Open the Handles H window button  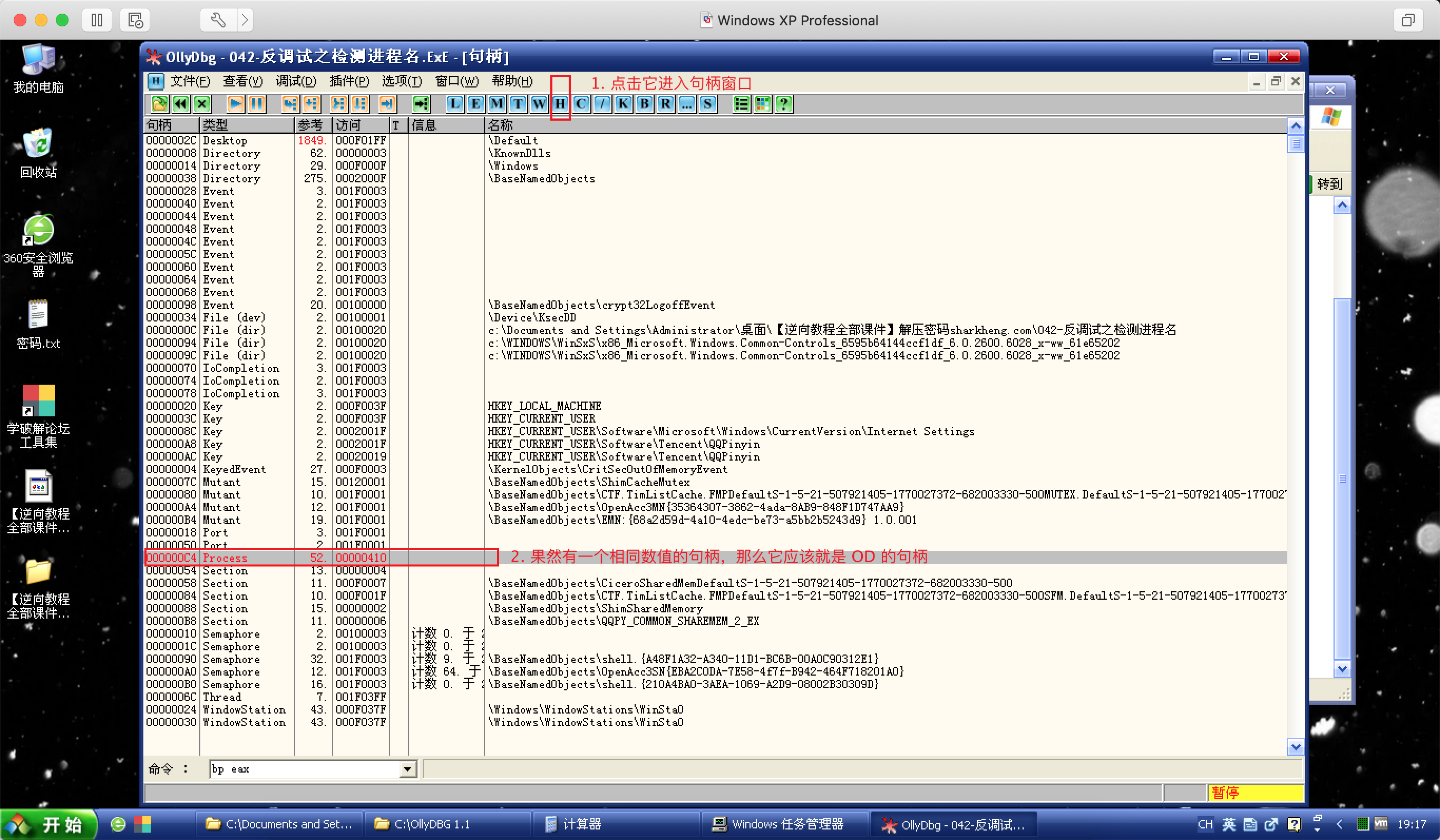point(560,104)
